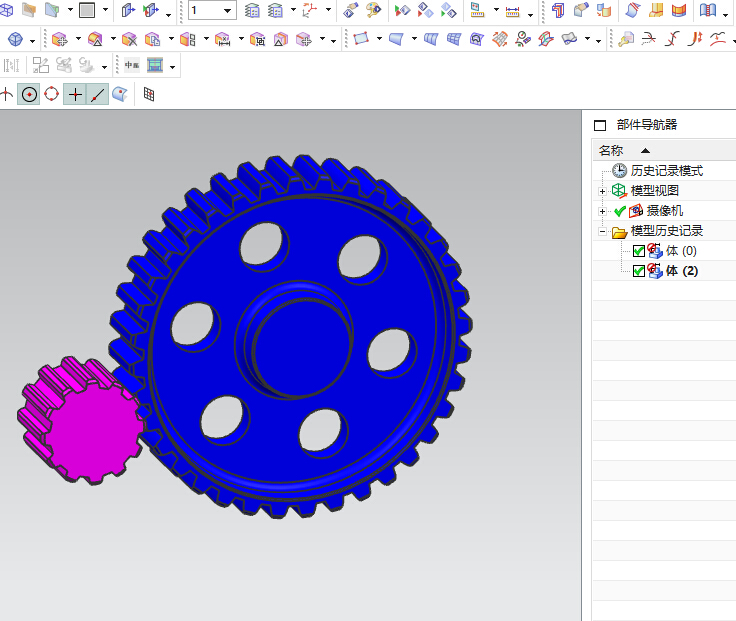This screenshot has height=621, width=736.
Task: Click the grid snap icon
Action: (149, 94)
